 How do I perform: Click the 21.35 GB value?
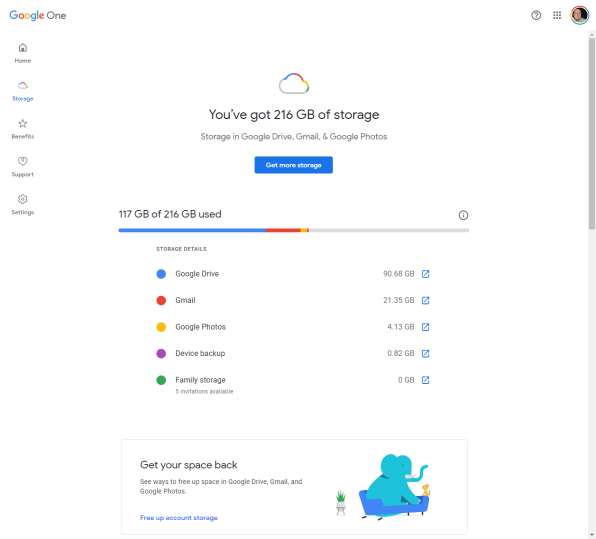[398, 300]
